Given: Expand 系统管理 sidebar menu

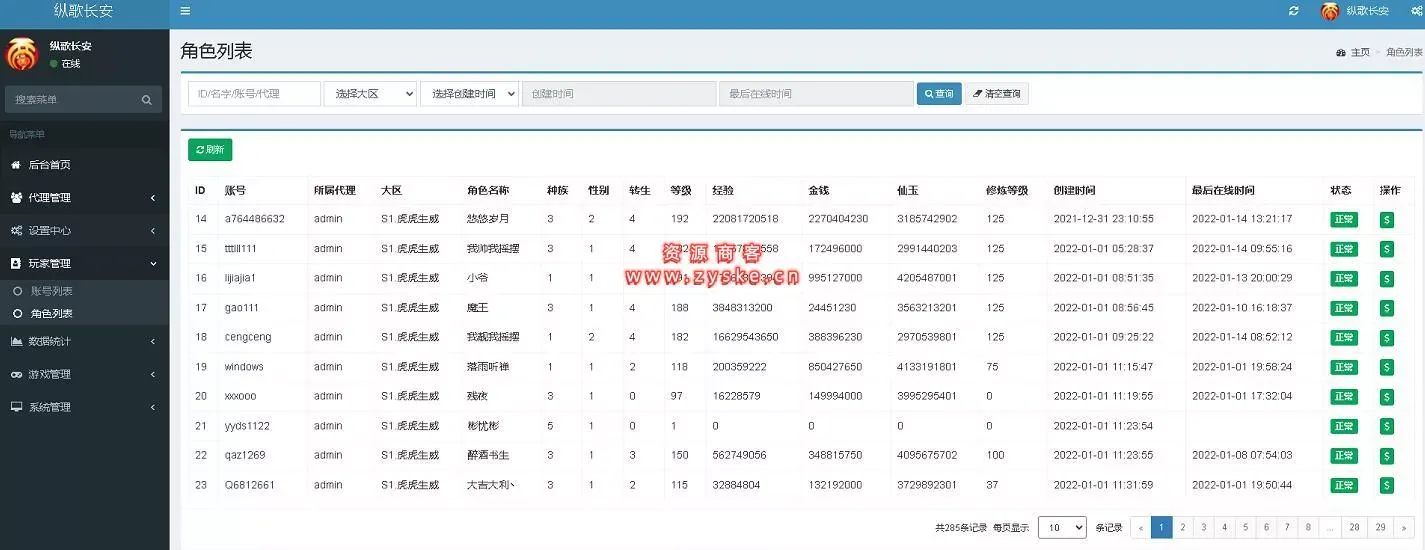Looking at the screenshot, I should tap(84, 407).
